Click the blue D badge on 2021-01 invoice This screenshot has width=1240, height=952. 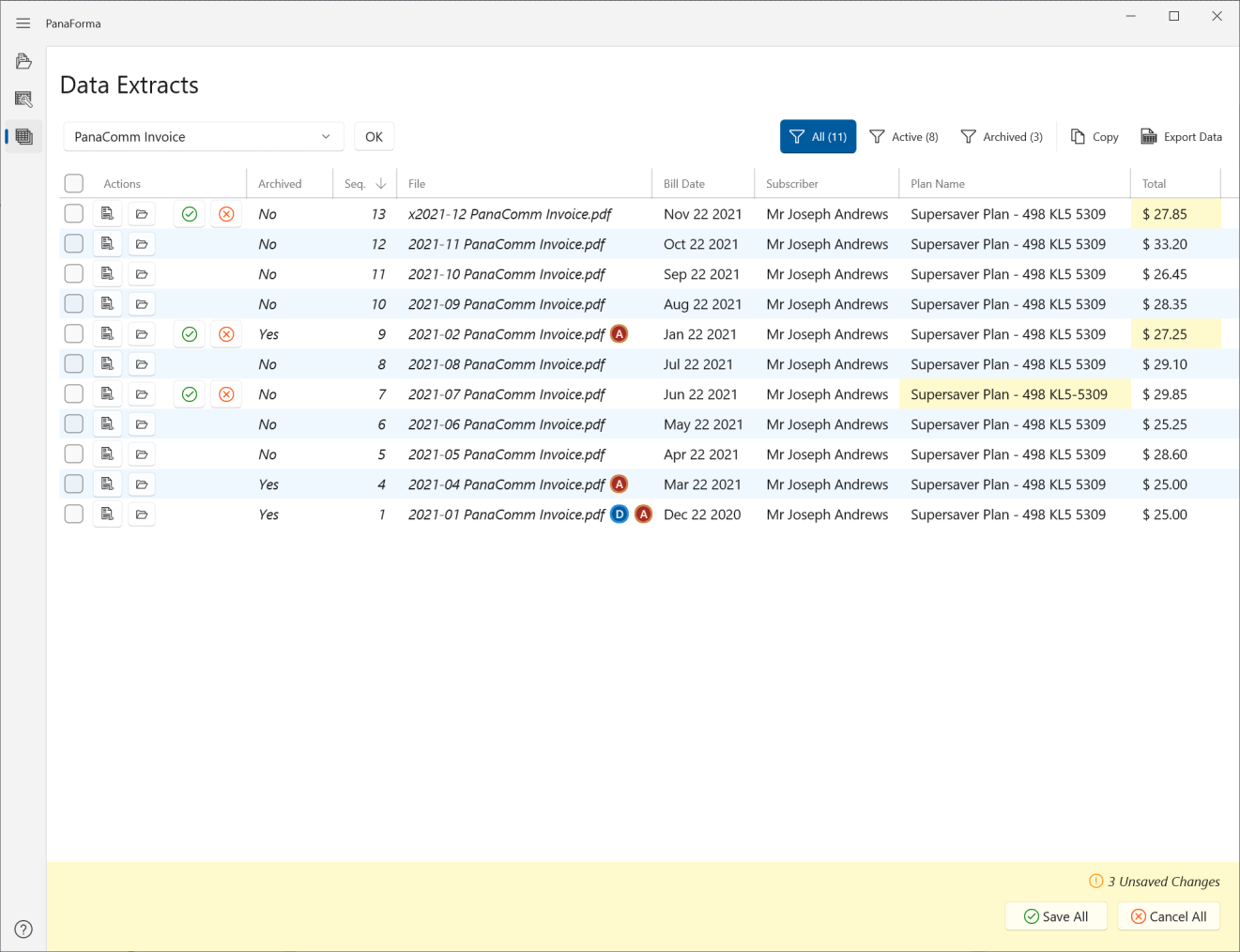620,514
